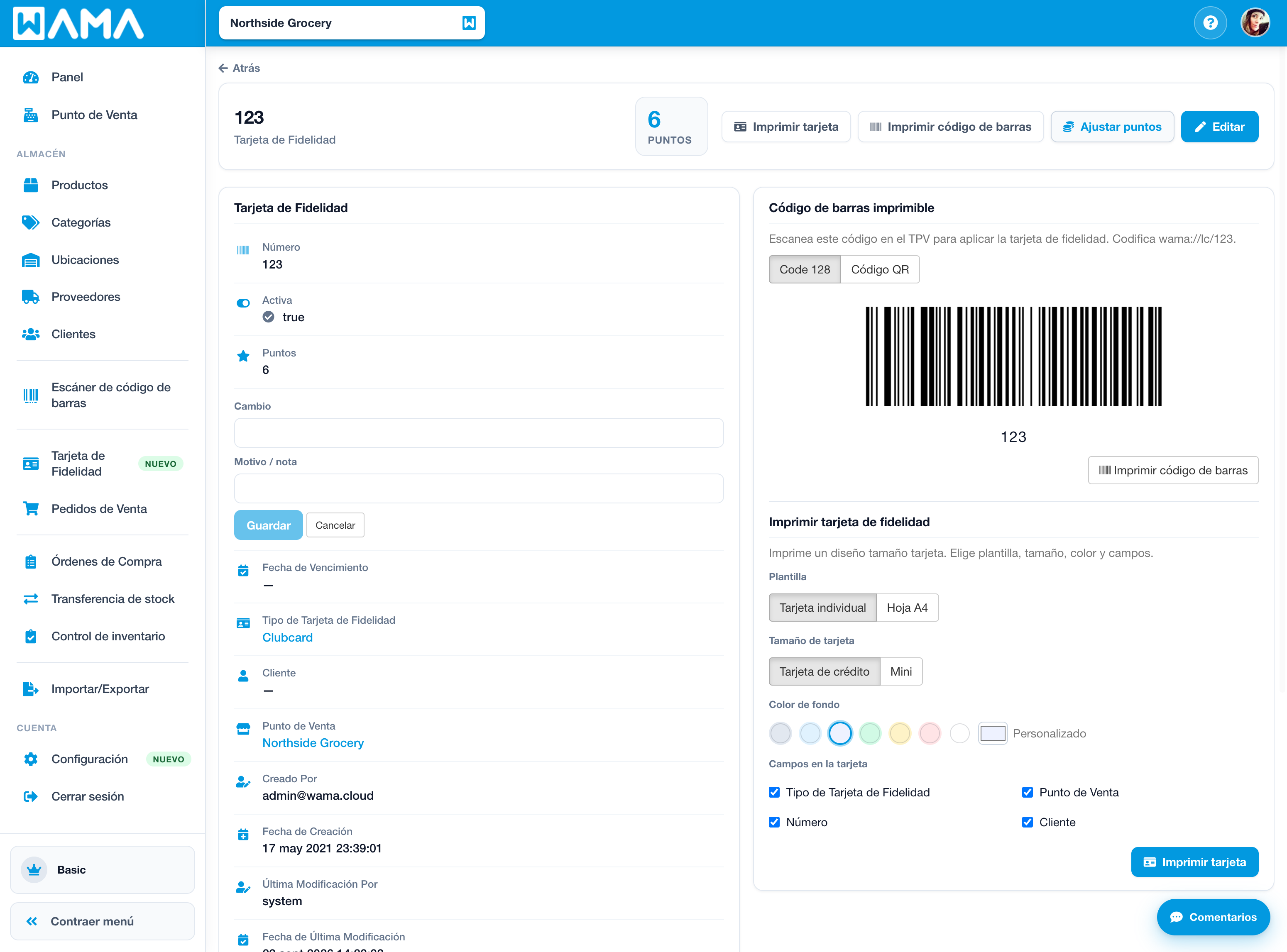
Task: Click the Contraer menú double-chevron icon
Action: coord(32,921)
